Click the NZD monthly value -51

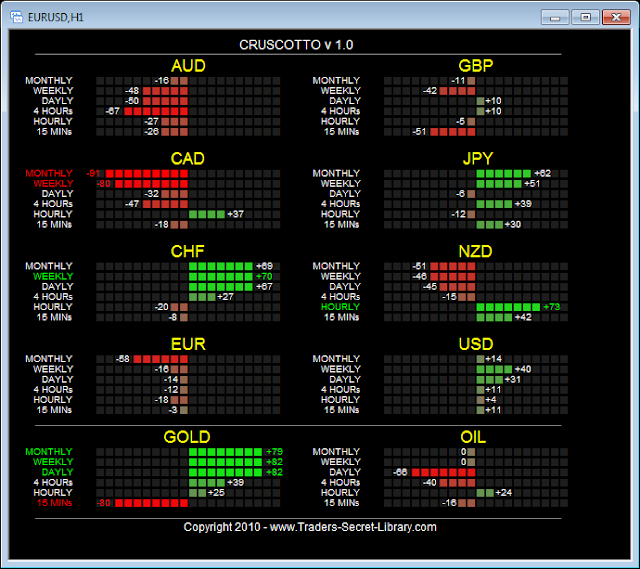pyautogui.click(x=419, y=266)
